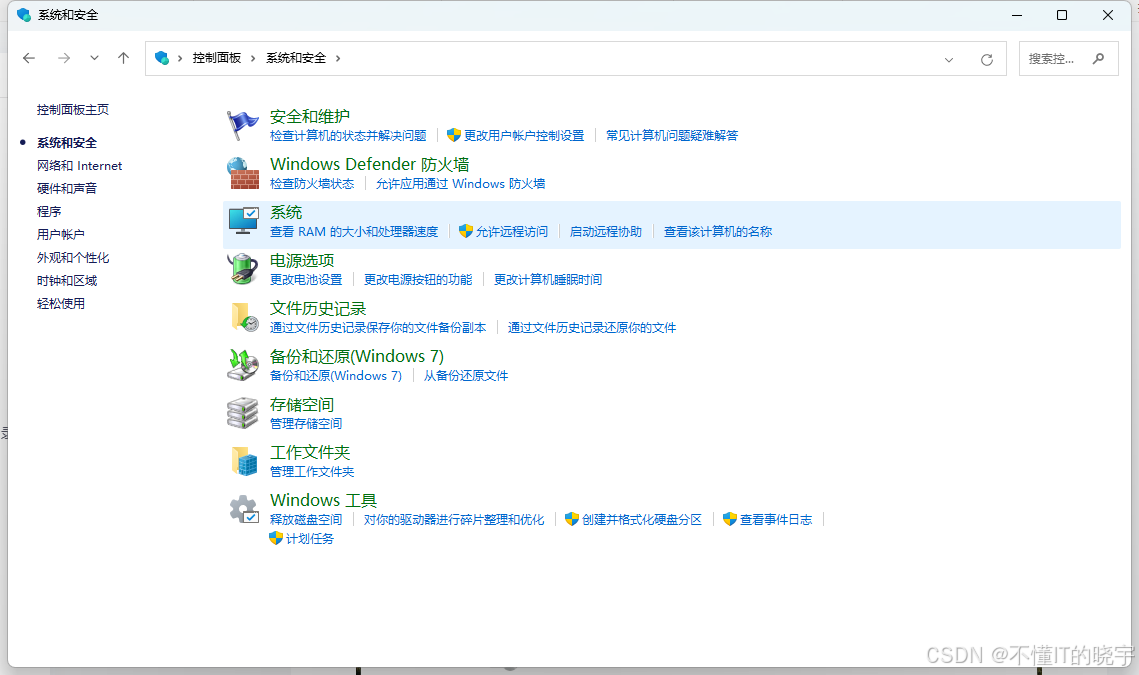Select 系统和安全 in the address breadcrumb
The height and width of the screenshot is (675, 1139).
296,58
